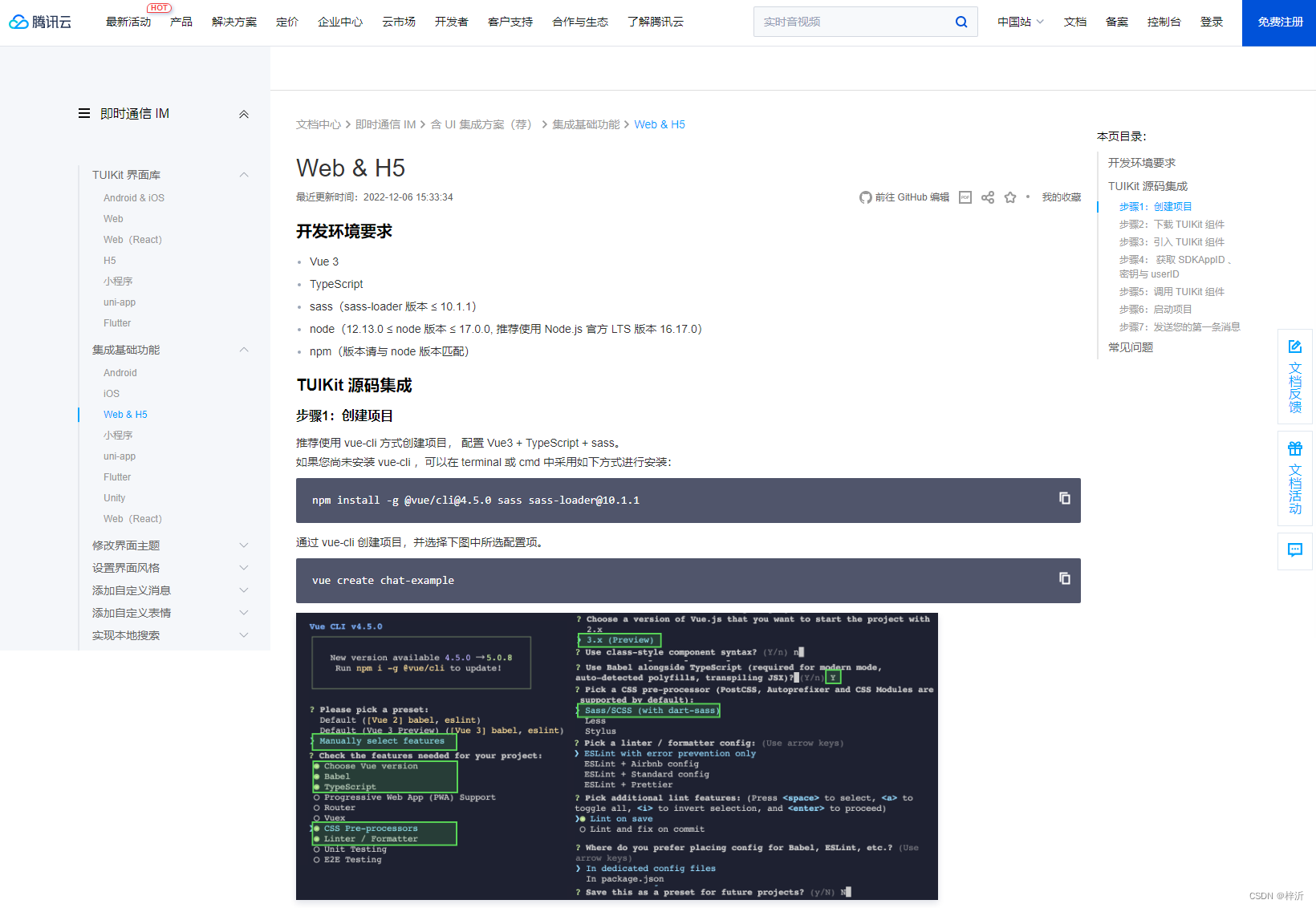Screen dimensions: 1316x908
Task: Open the 了解腾讯云 menu
Action: tap(656, 22)
